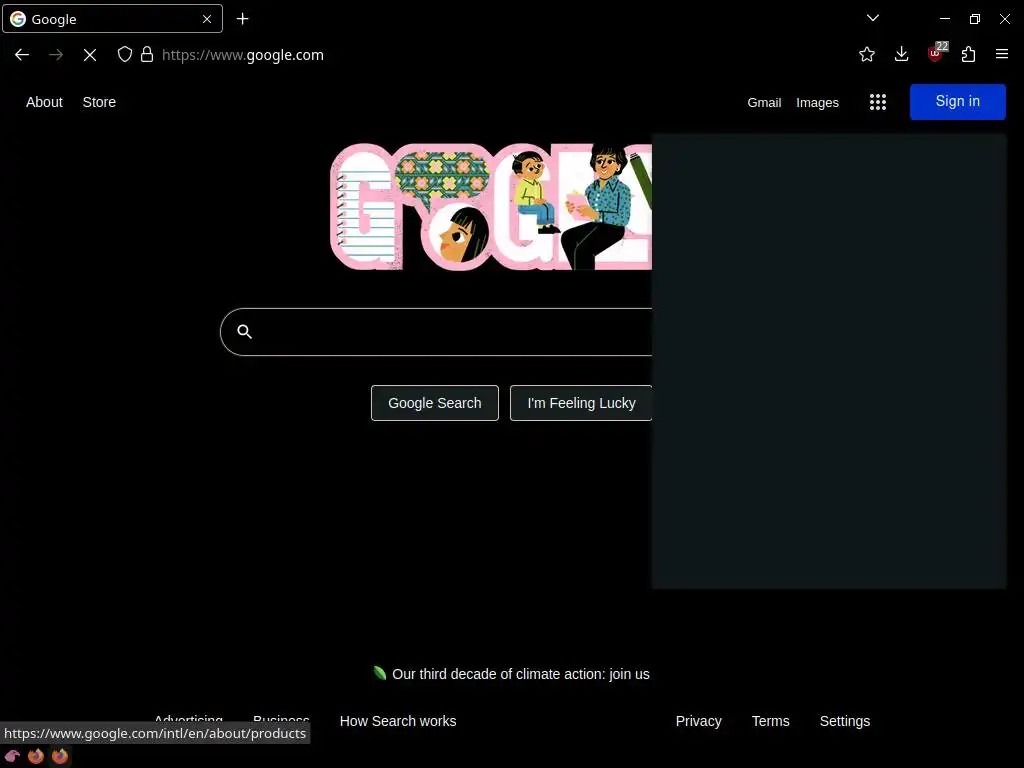
Task: Open 'Our third decade of climate action' link
Action: (520, 674)
